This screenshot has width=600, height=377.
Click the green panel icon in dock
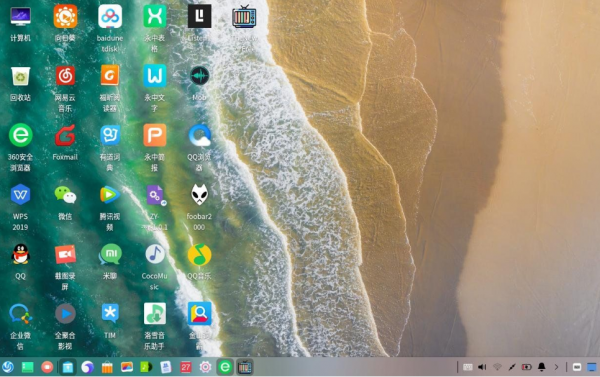coord(28,367)
